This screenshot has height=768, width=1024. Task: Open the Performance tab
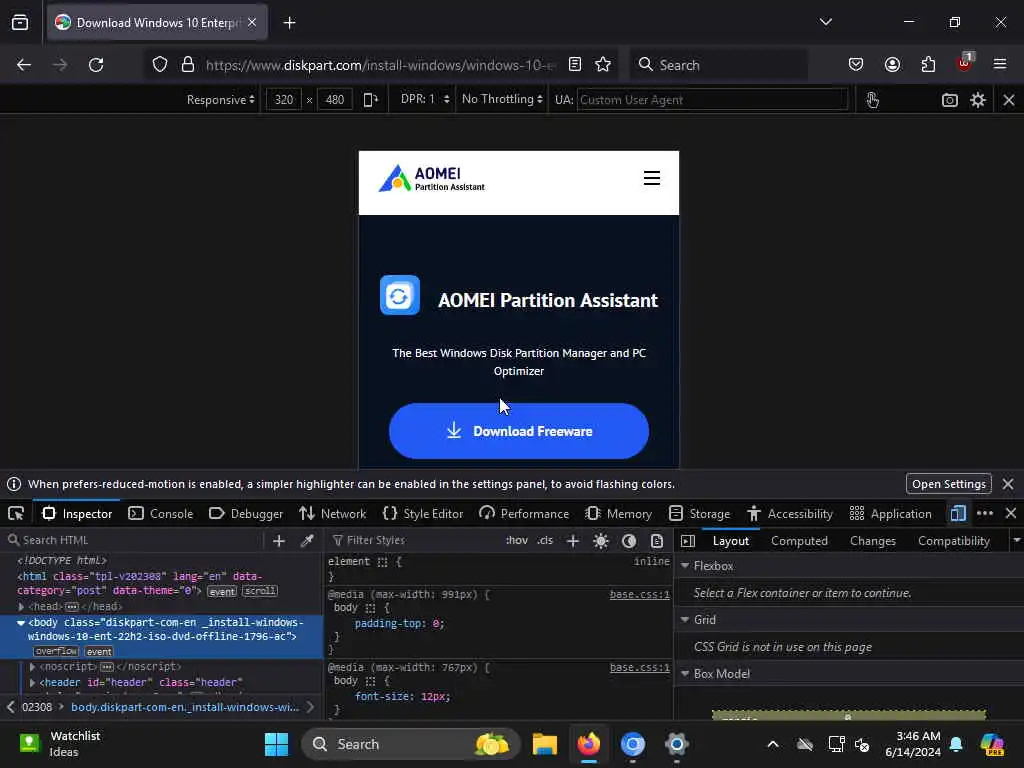coord(524,514)
